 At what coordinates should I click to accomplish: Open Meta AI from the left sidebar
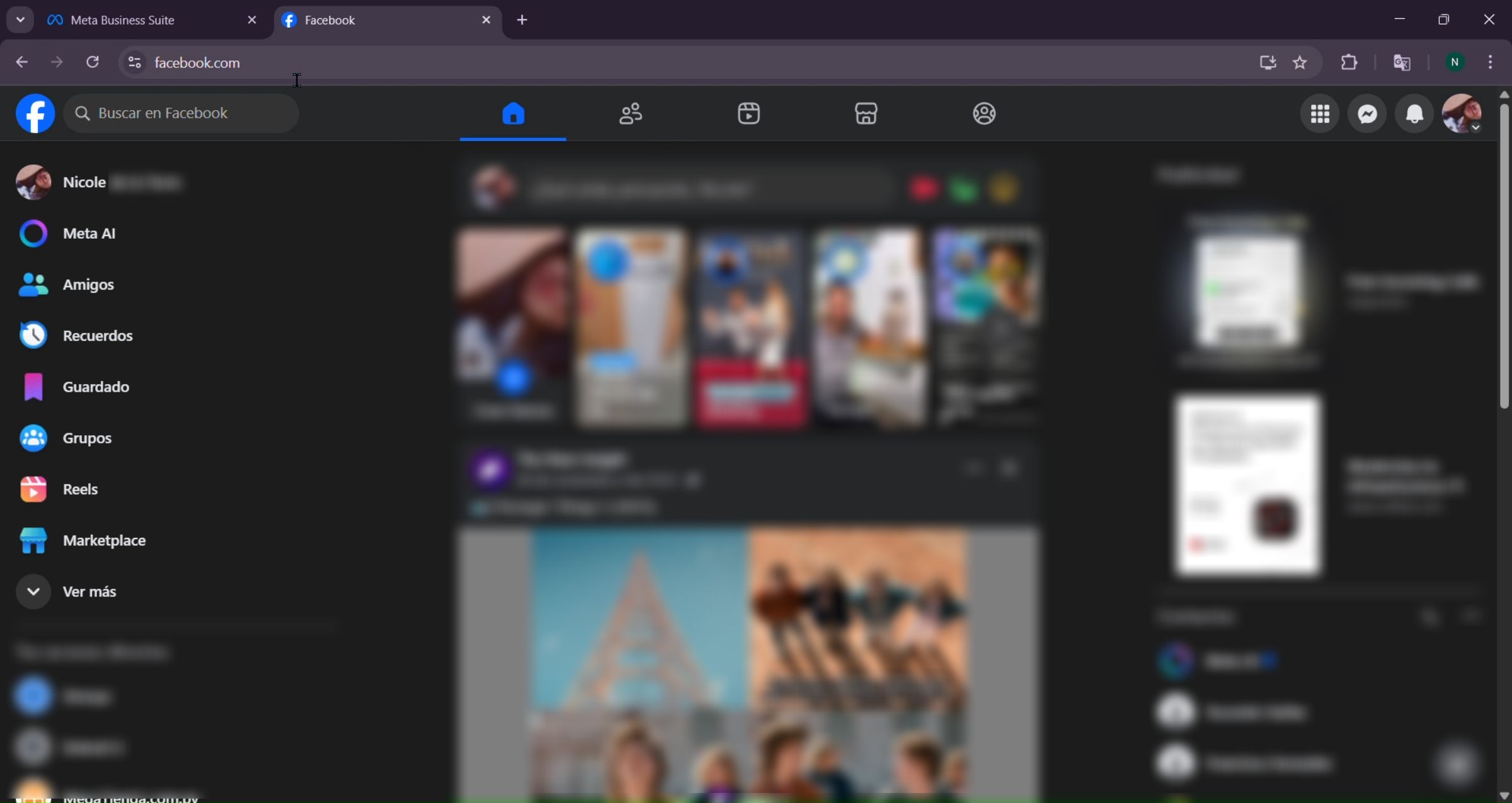(x=89, y=234)
